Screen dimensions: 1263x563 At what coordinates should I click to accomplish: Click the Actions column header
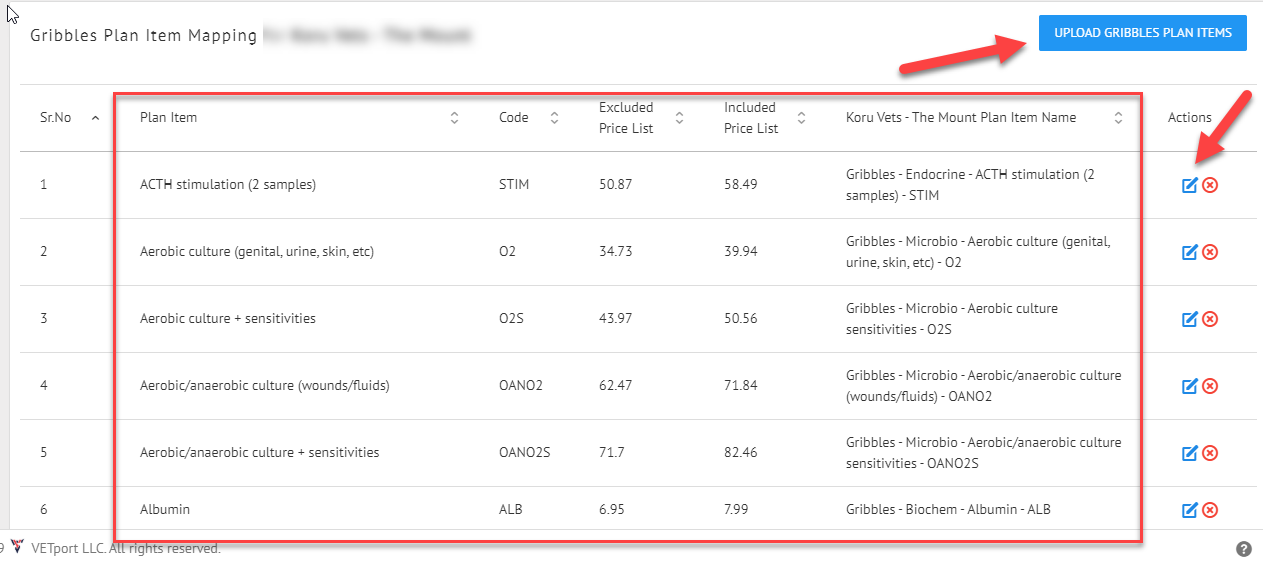1190,118
